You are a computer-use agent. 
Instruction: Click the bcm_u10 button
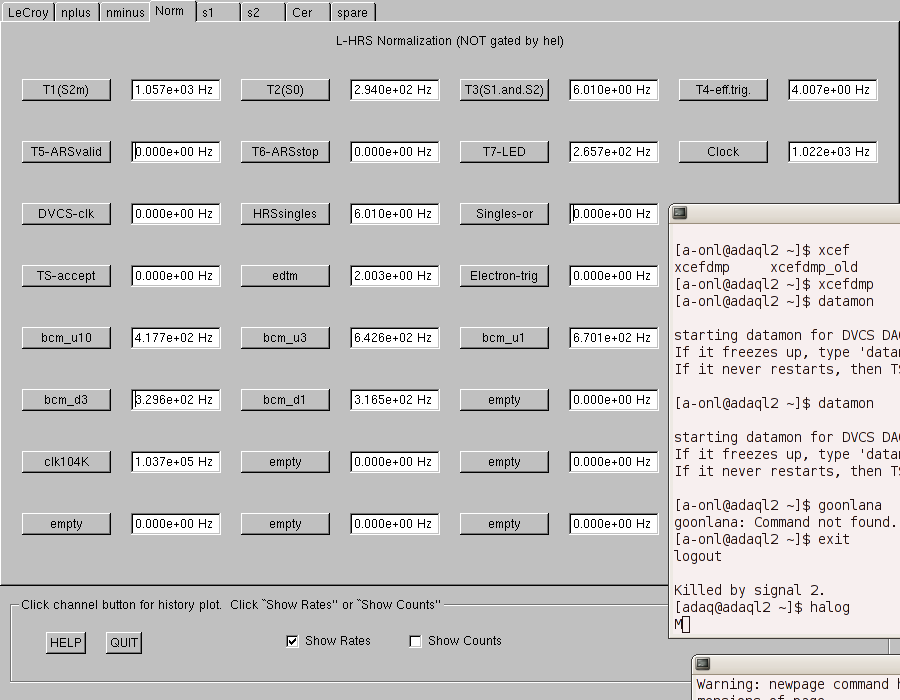click(66, 338)
